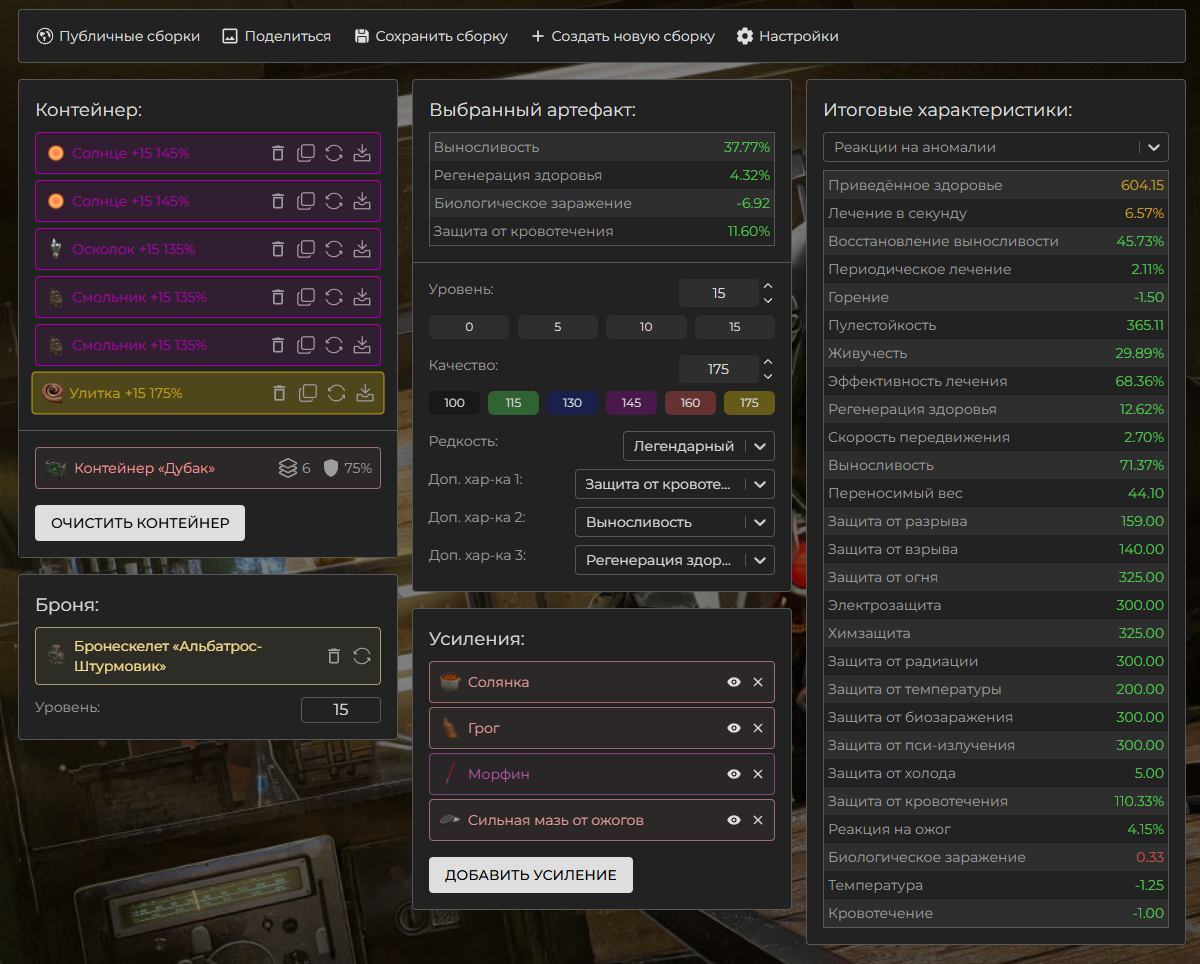
Task: Open the Редкость dropdown
Action: point(698,446)
